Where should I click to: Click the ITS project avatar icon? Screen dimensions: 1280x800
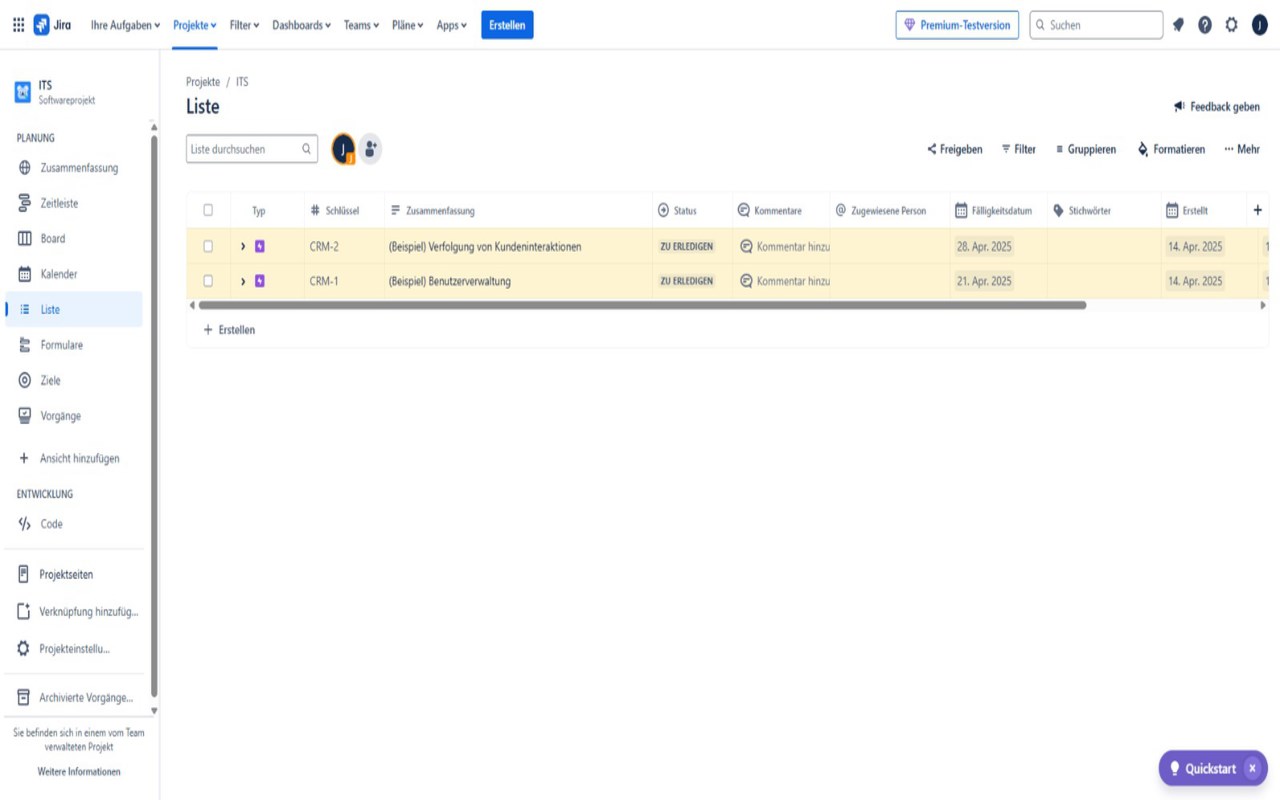(22, 92)
